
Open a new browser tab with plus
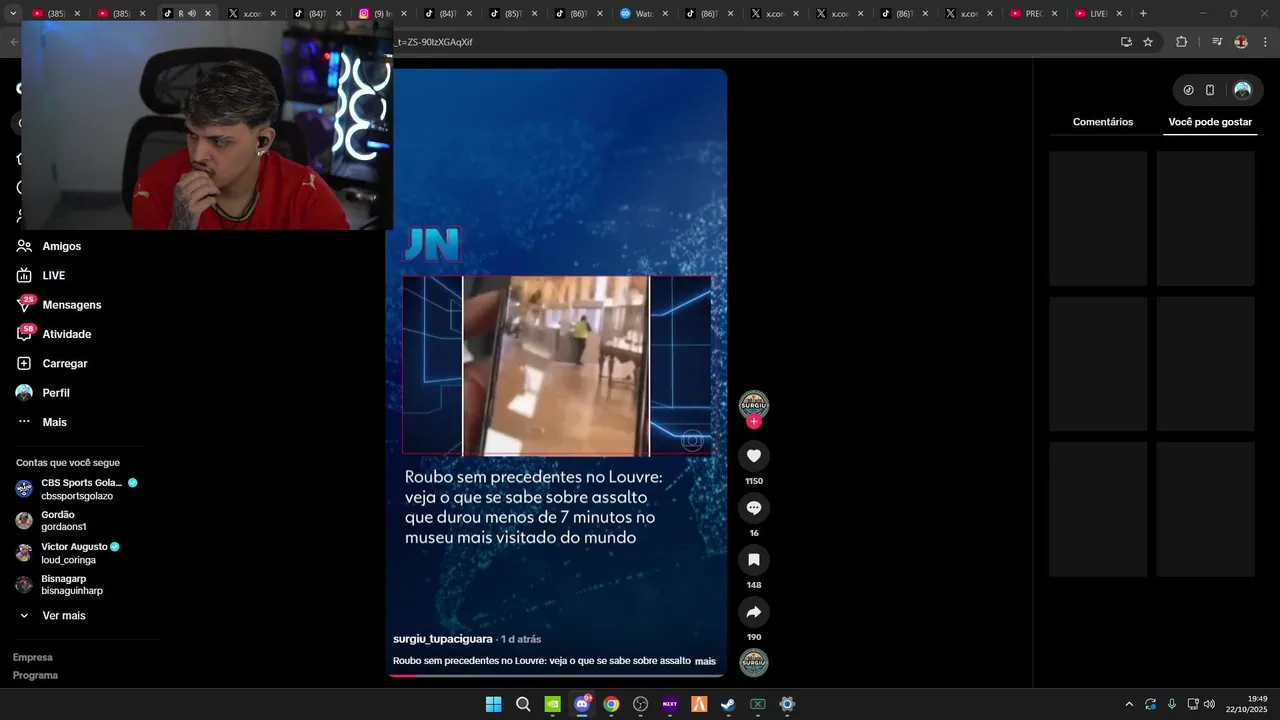click(x=1143, y=14)
